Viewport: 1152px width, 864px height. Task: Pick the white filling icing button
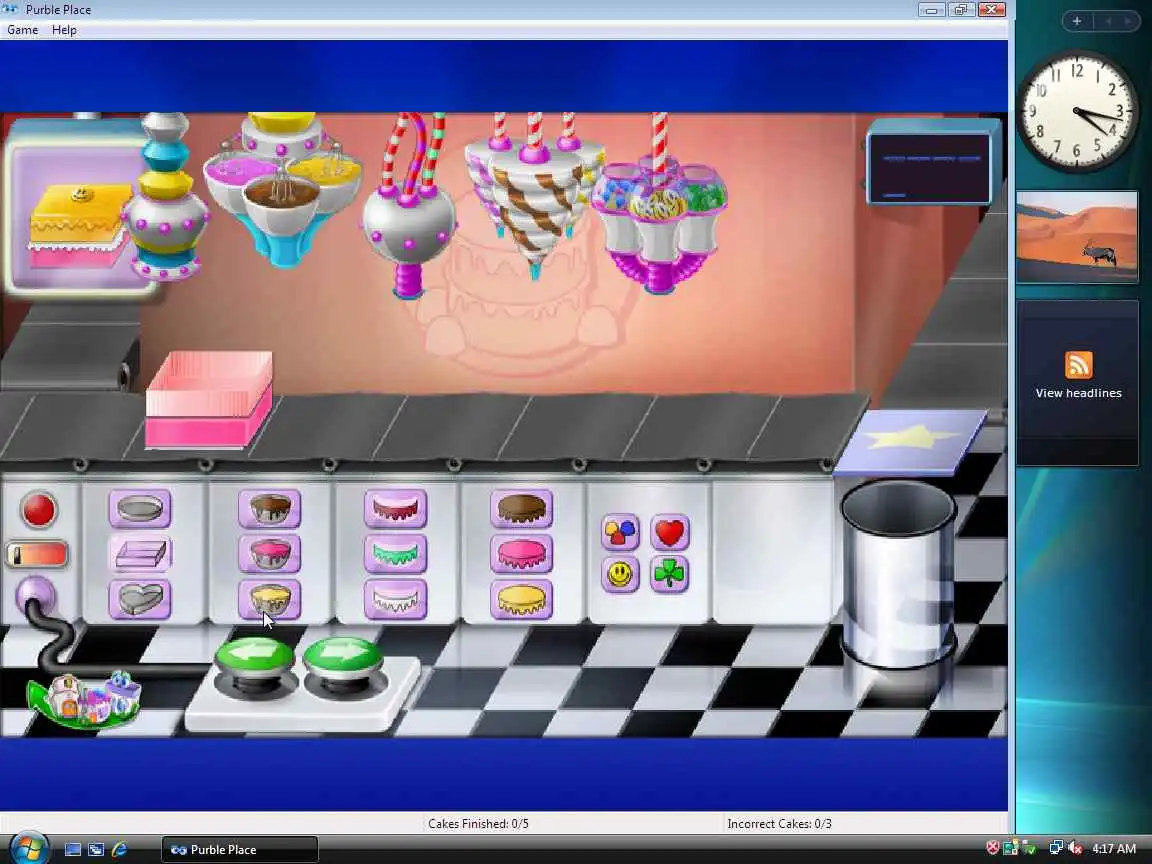click(x=395, y=599)
